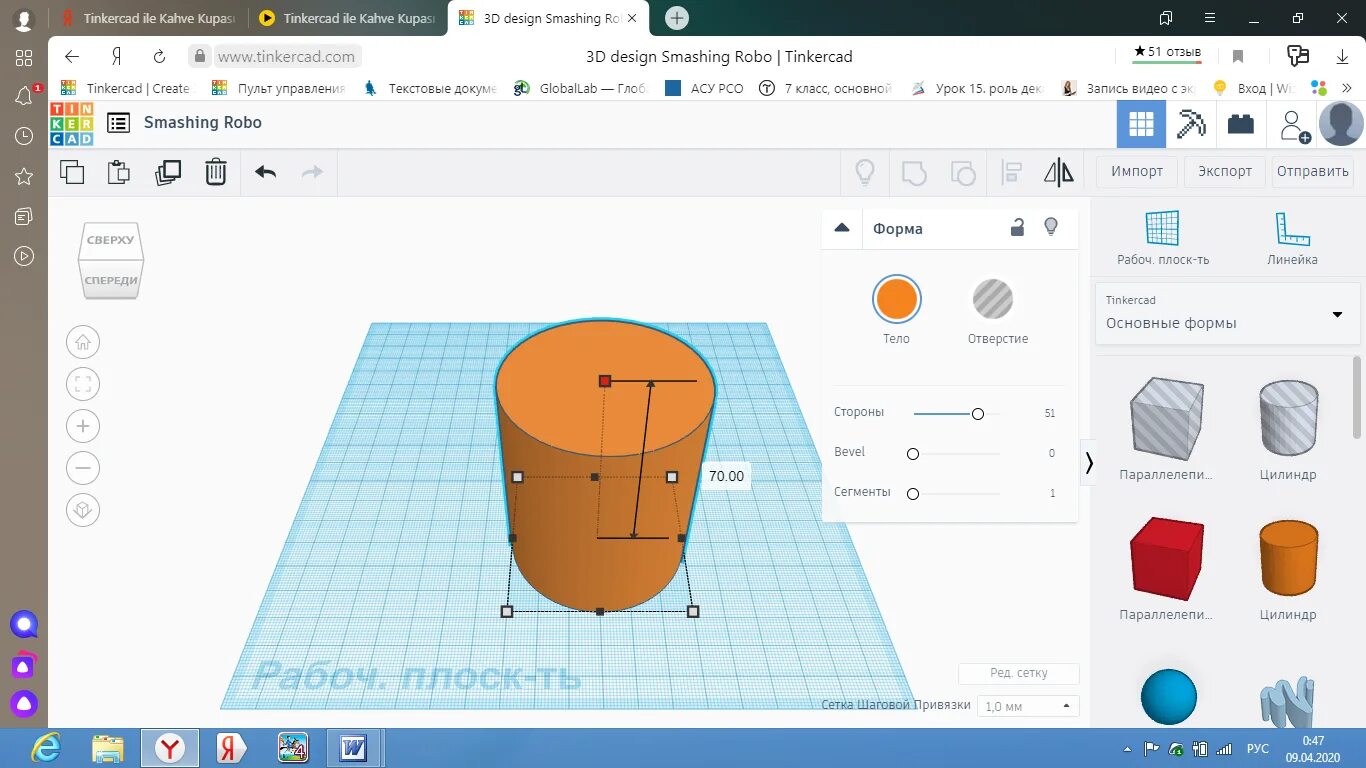
Task: Click the СВЕРХУ face of view cube
Action: [110, 240]
